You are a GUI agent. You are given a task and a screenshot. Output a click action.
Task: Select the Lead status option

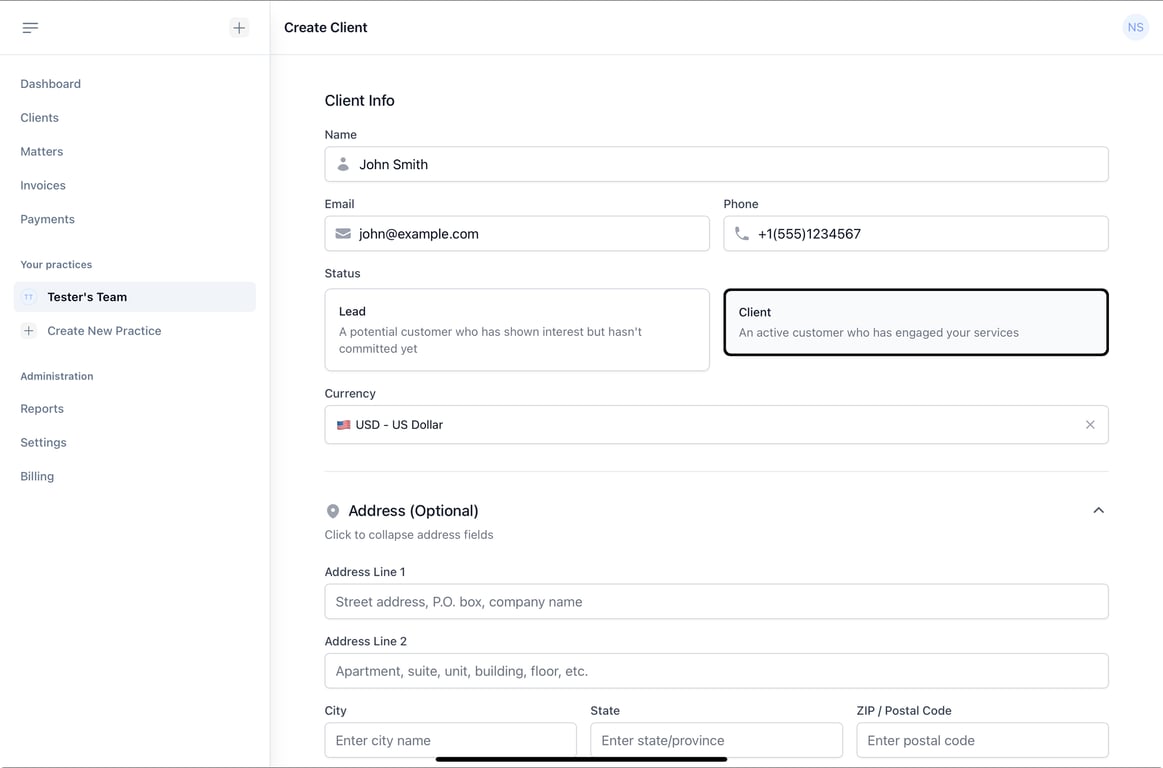517,330
